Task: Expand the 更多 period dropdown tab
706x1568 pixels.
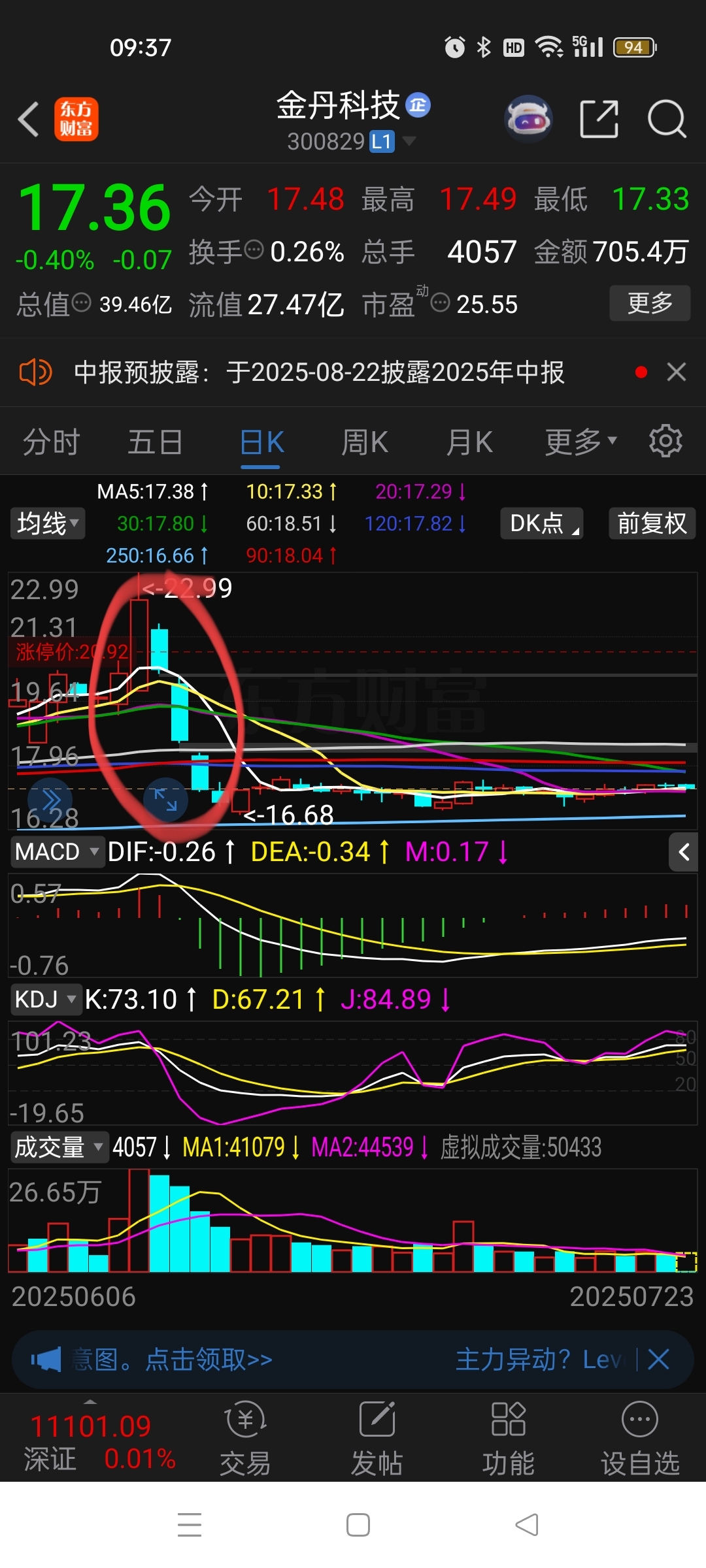Action: click(581, 442)
